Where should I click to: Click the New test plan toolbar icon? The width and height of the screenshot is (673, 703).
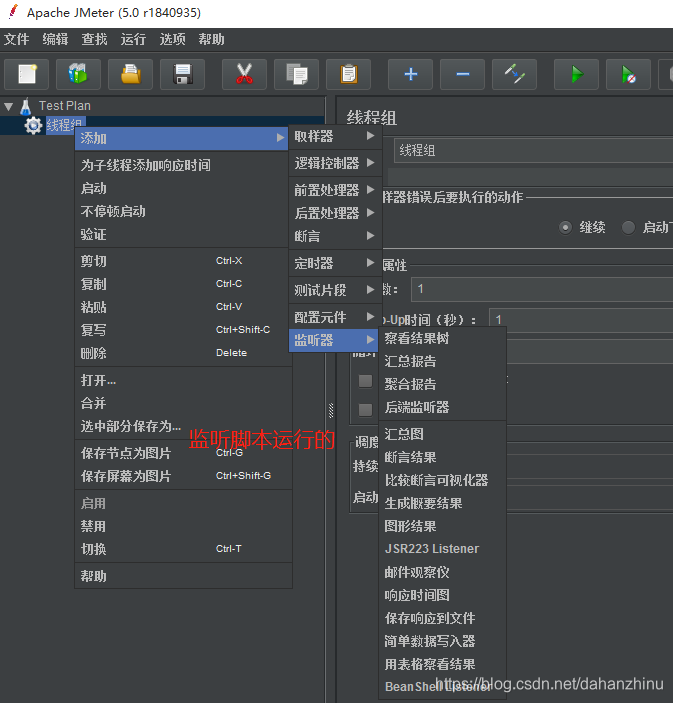[x=26, y=74]
